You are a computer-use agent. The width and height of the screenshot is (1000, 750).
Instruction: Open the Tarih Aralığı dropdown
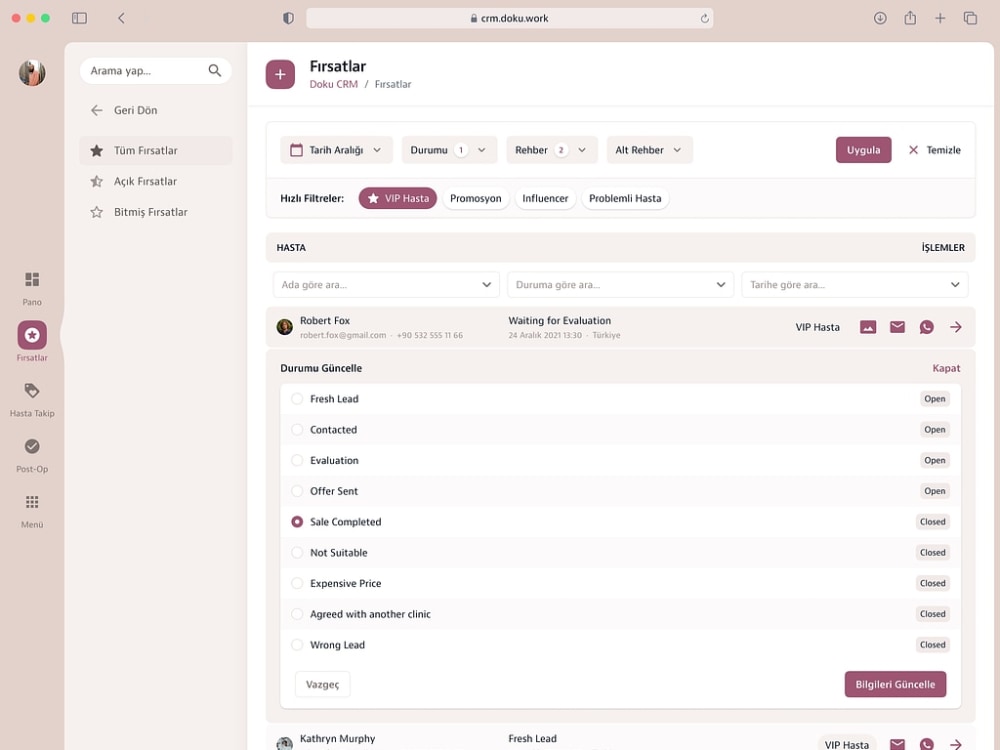(336, 150)
